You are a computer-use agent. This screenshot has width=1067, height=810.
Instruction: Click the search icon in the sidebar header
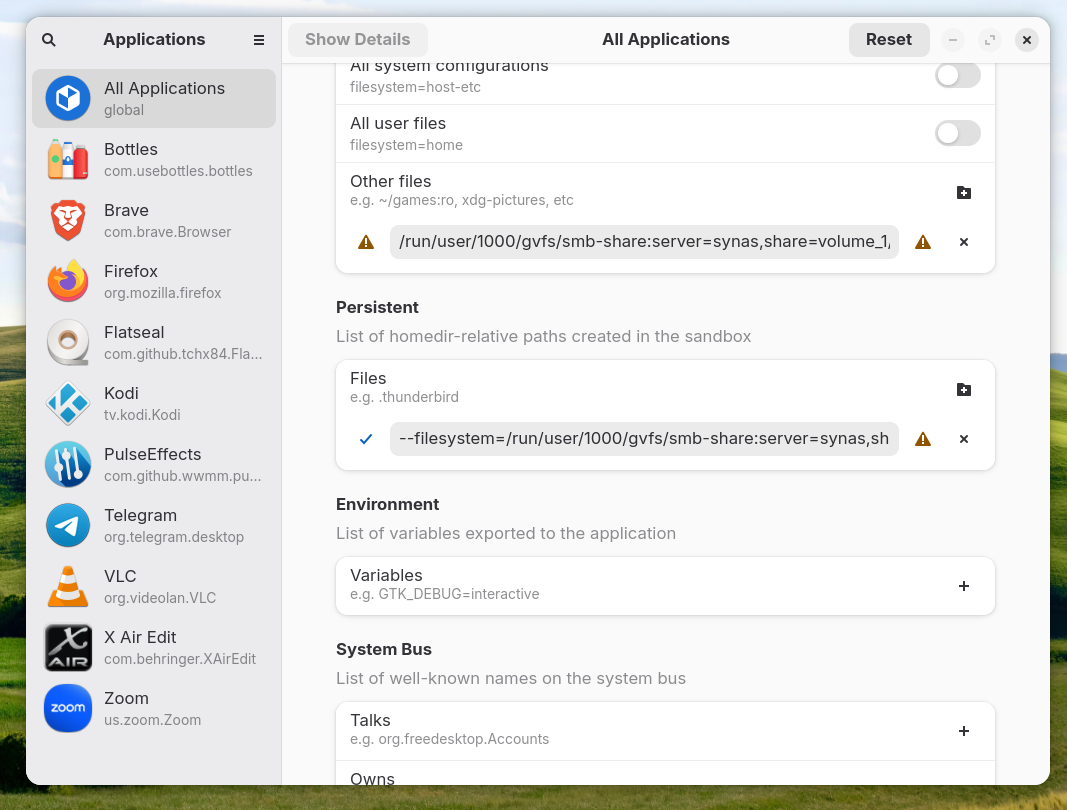coord(49,40)
